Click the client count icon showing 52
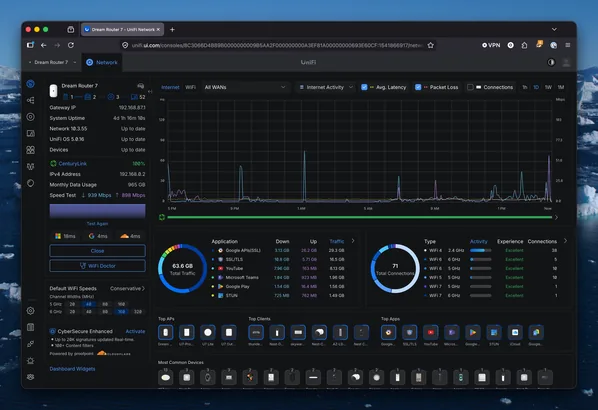The width and height of the screenshot is (598, 410). pos(134,97)
